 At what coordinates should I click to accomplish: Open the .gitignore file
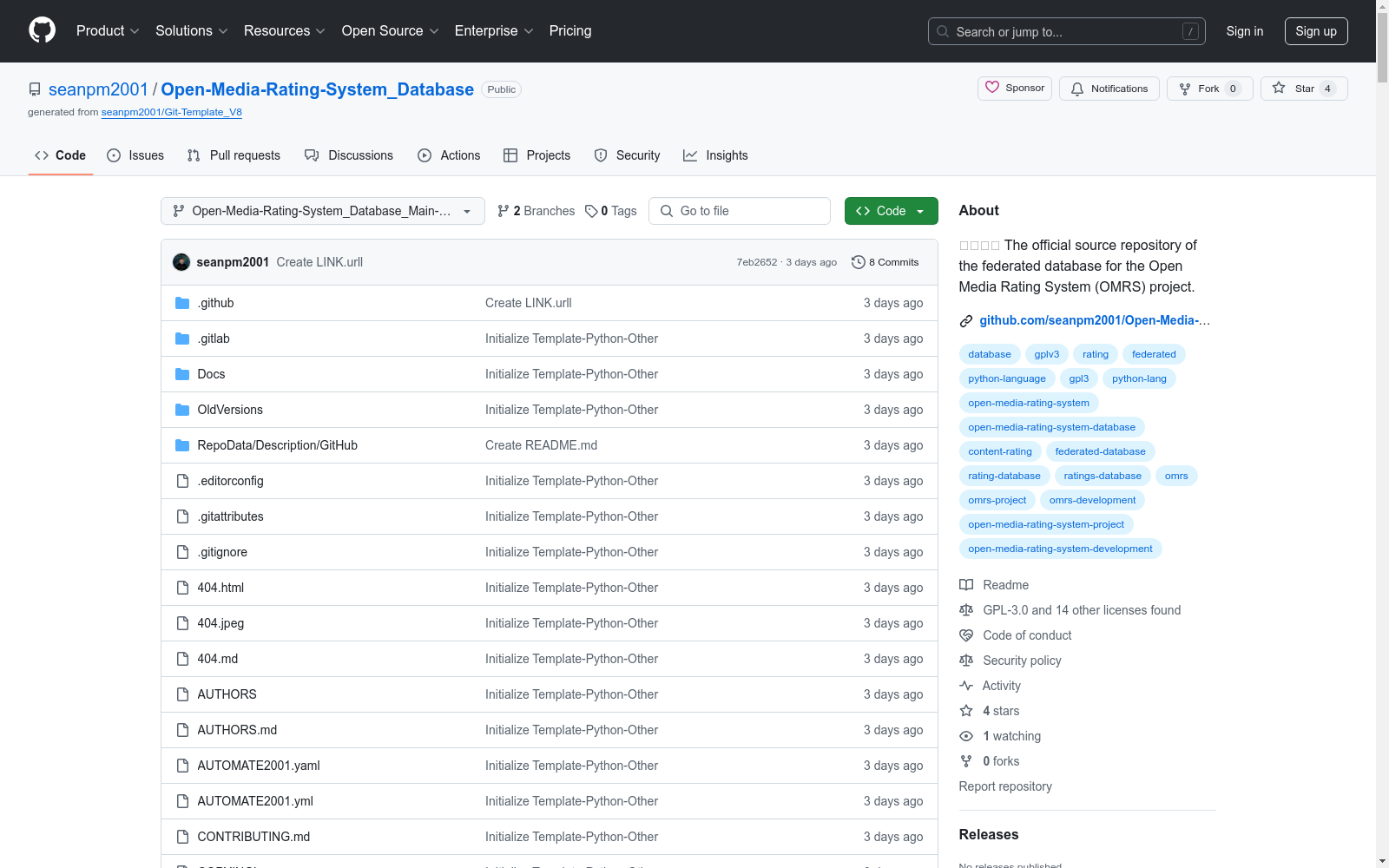tap(222, 552)
